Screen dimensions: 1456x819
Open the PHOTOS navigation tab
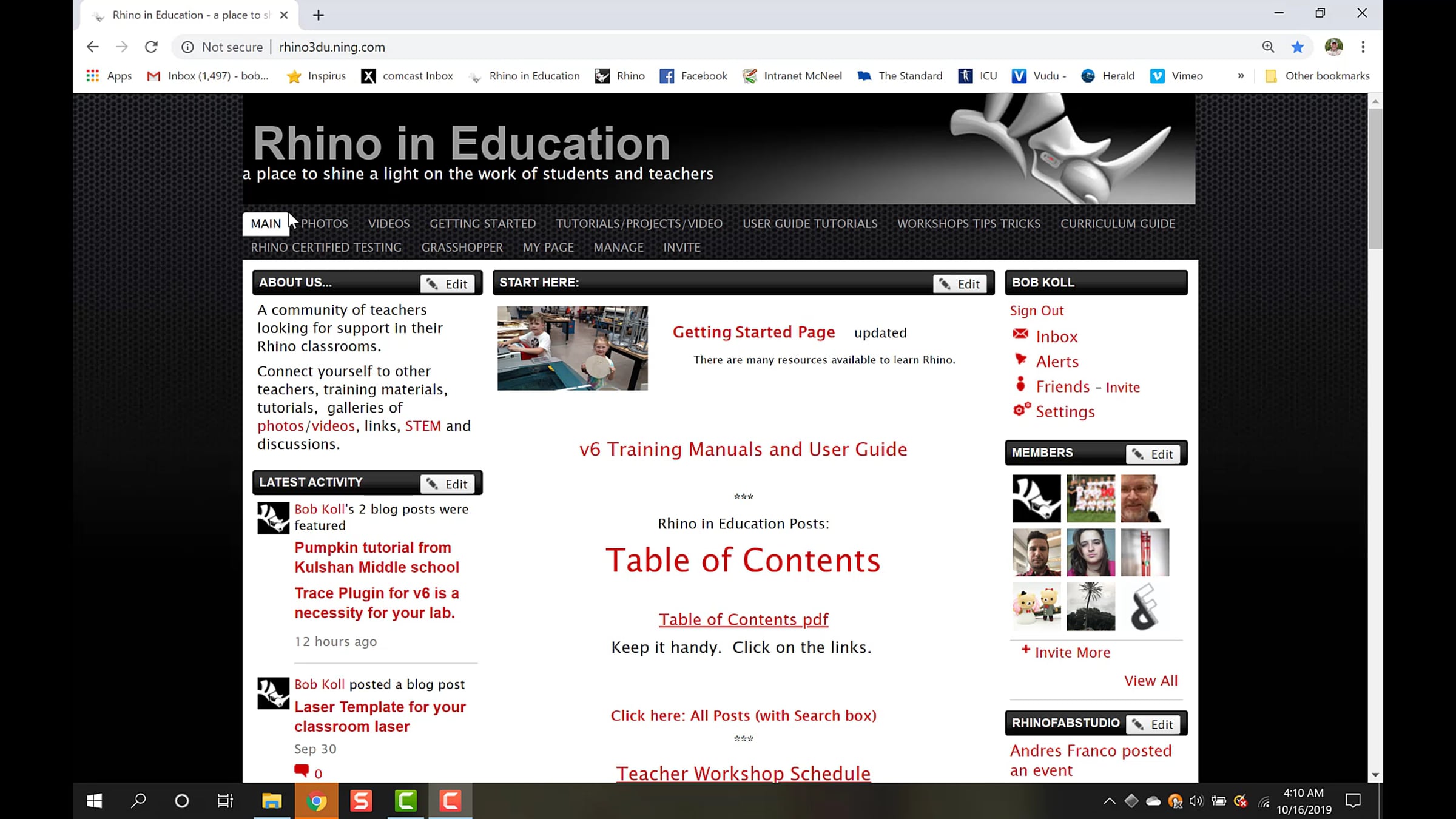click(x=325, y=224)
